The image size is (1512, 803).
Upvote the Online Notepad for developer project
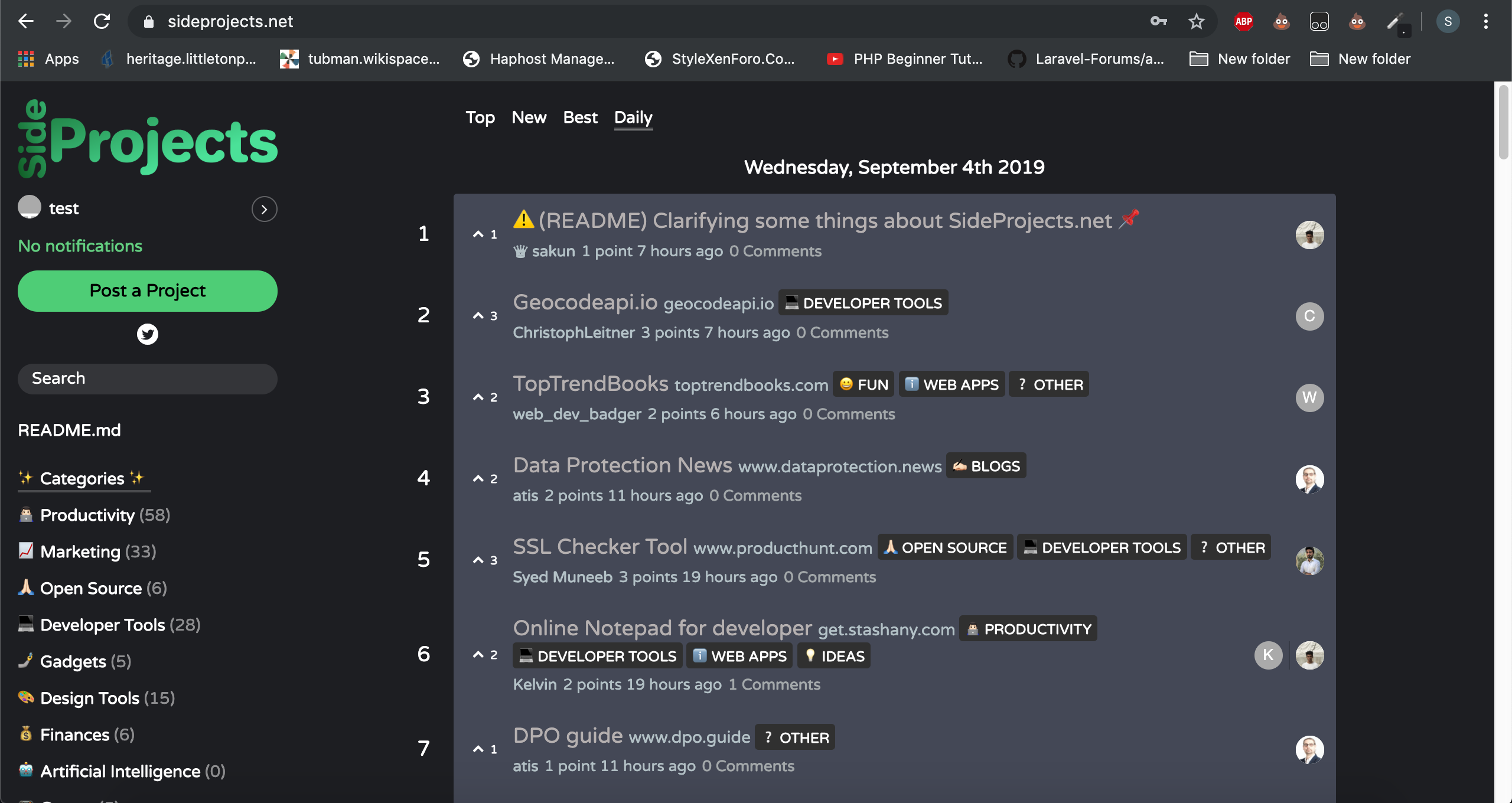pos(478,655)
